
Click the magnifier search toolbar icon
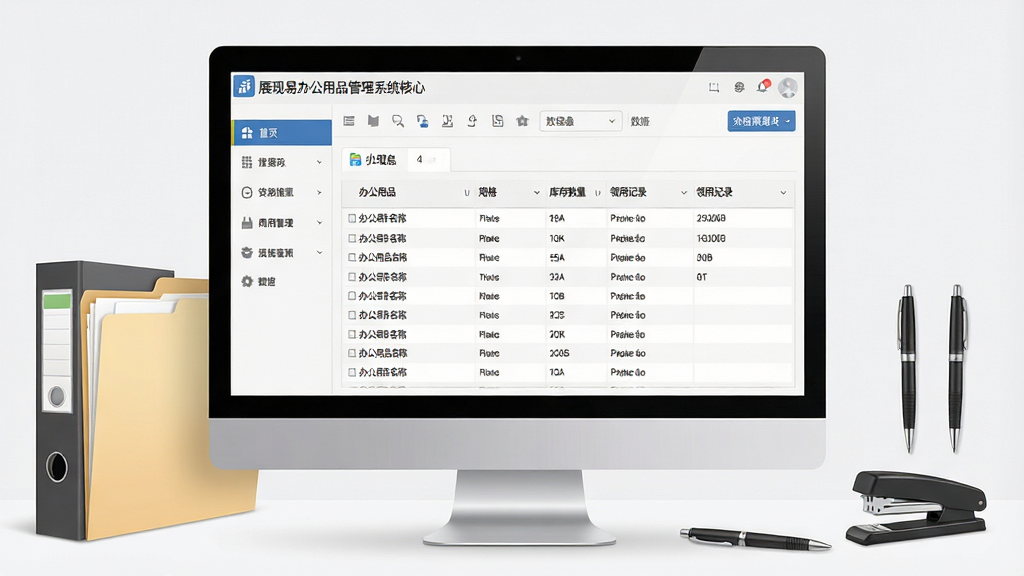pos(398,121)
